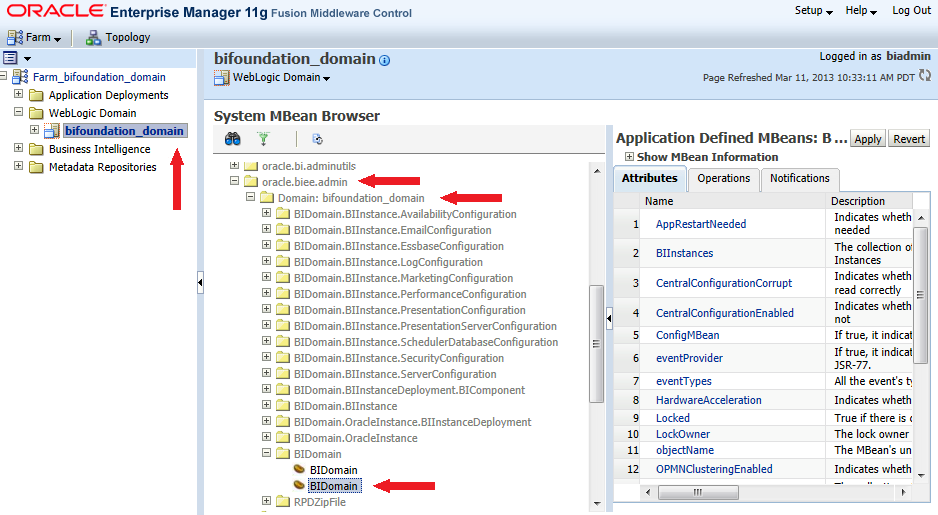Open the CentralConfigurationCorrupt attribute link
This screenshot has height=515, width=938.
(x=724, y=284)
